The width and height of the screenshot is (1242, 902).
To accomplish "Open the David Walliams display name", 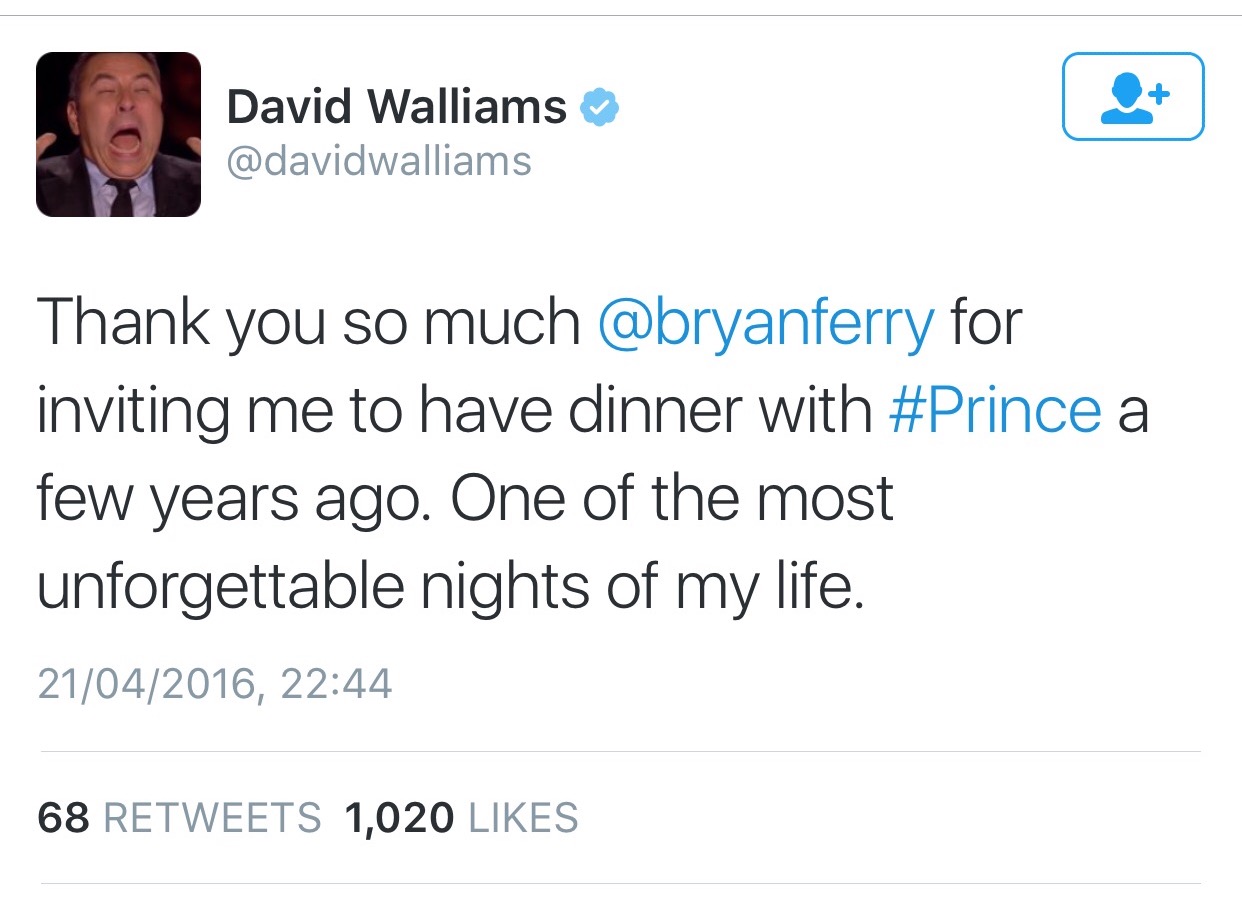I will tap(397, 107).
